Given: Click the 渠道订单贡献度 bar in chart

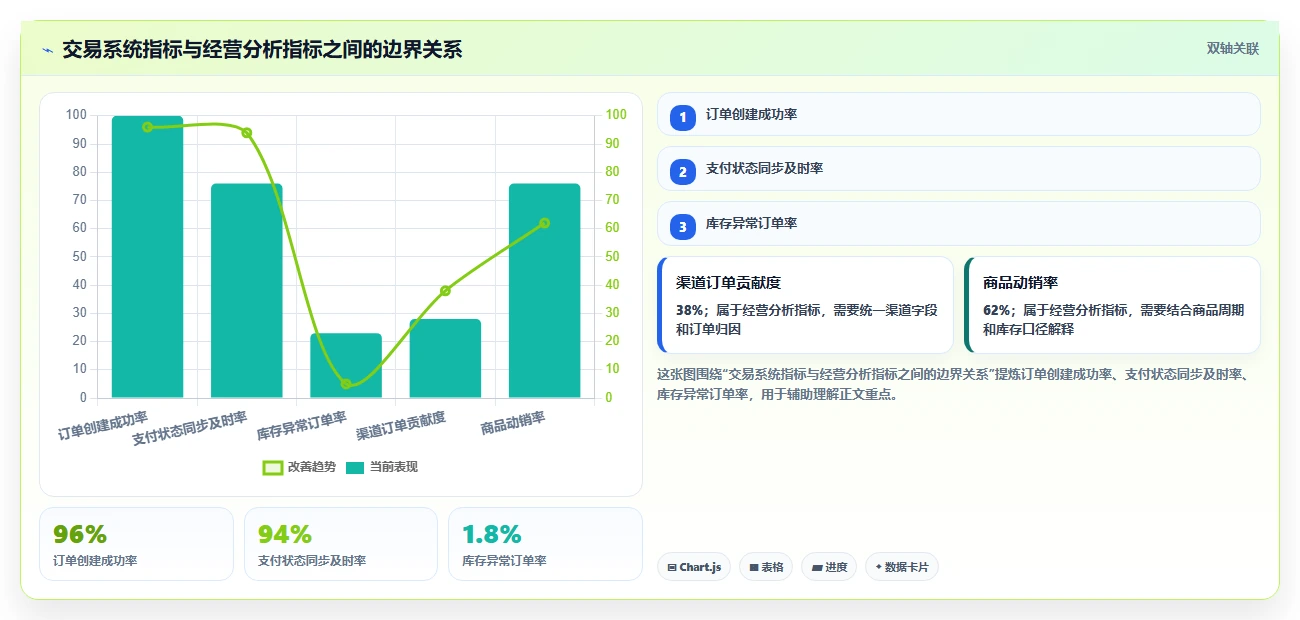Looking at the screenshot, I should [445, 358].
